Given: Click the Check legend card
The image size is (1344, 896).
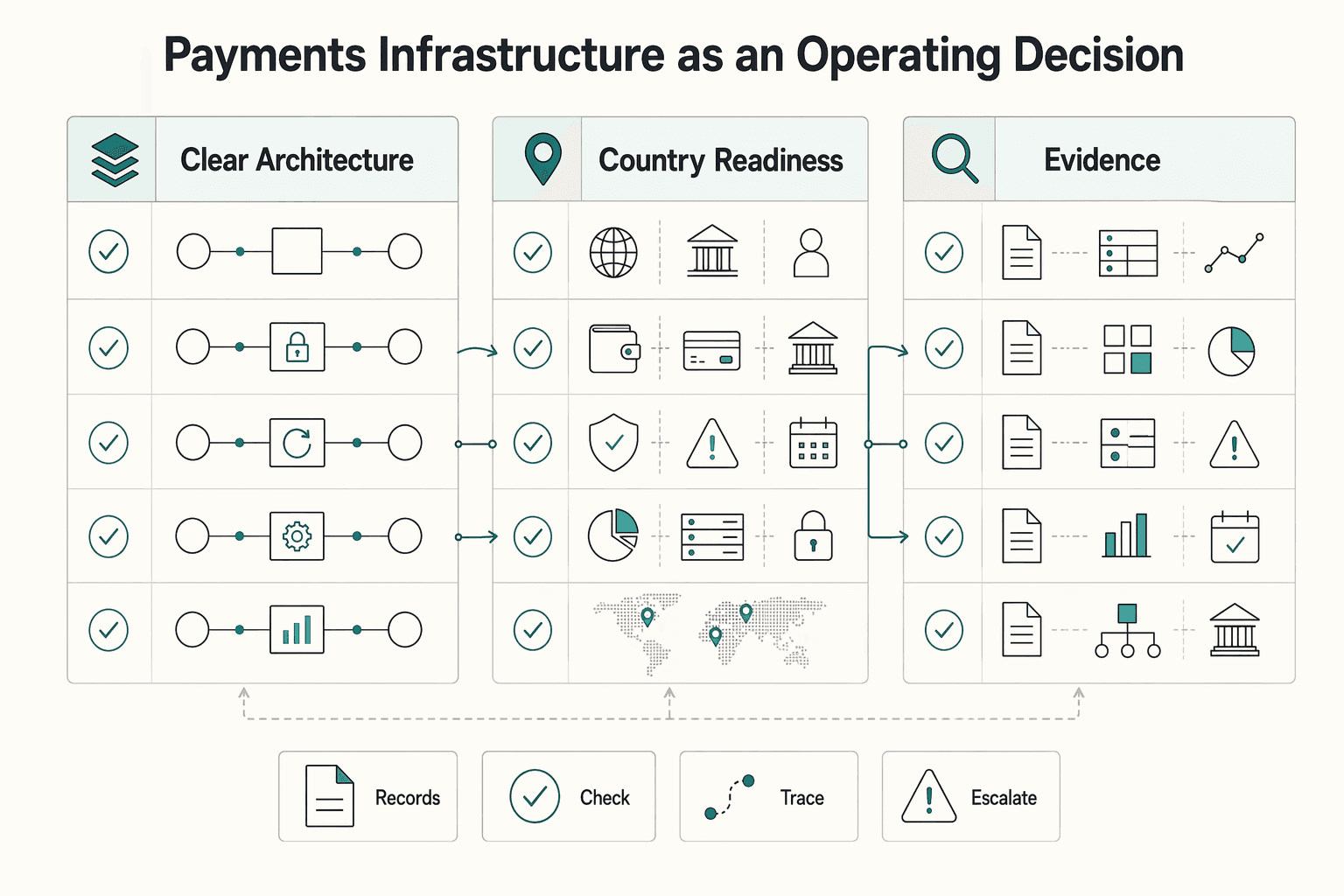Looking at the screenshot, I should tap(569, 796).
